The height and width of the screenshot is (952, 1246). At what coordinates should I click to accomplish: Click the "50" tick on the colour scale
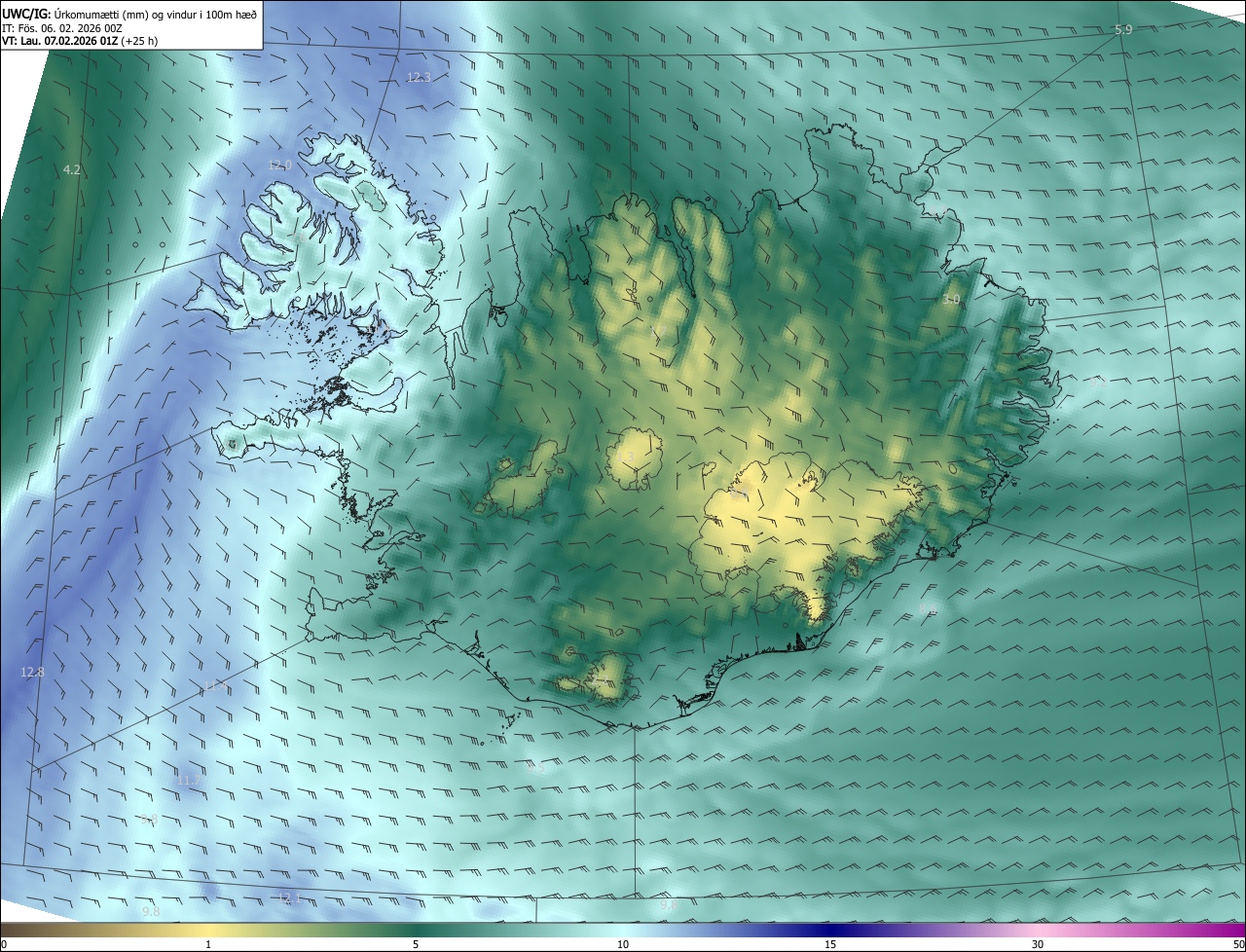1238,944
